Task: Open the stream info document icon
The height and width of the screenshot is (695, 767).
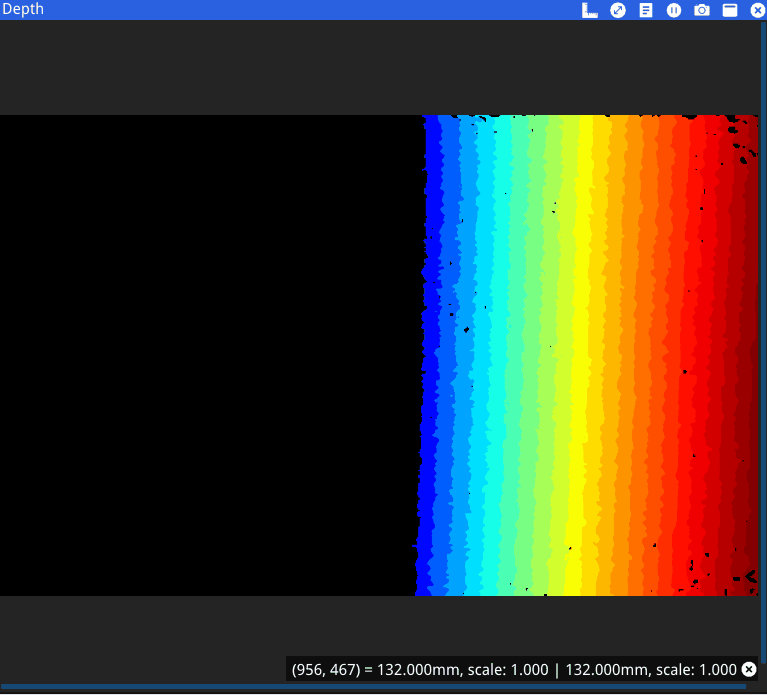Action: click(646, 10)
